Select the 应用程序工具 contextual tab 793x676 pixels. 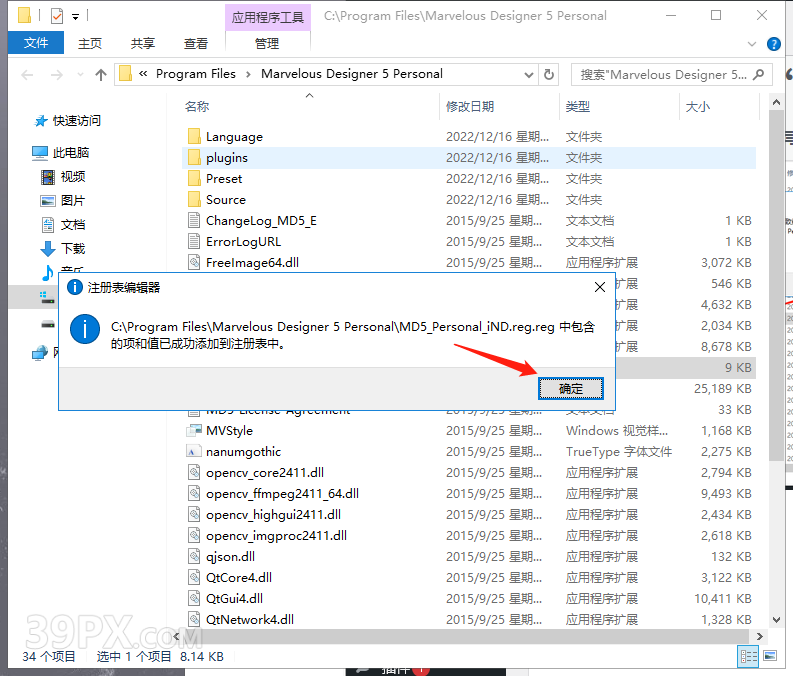coord(268,17)
